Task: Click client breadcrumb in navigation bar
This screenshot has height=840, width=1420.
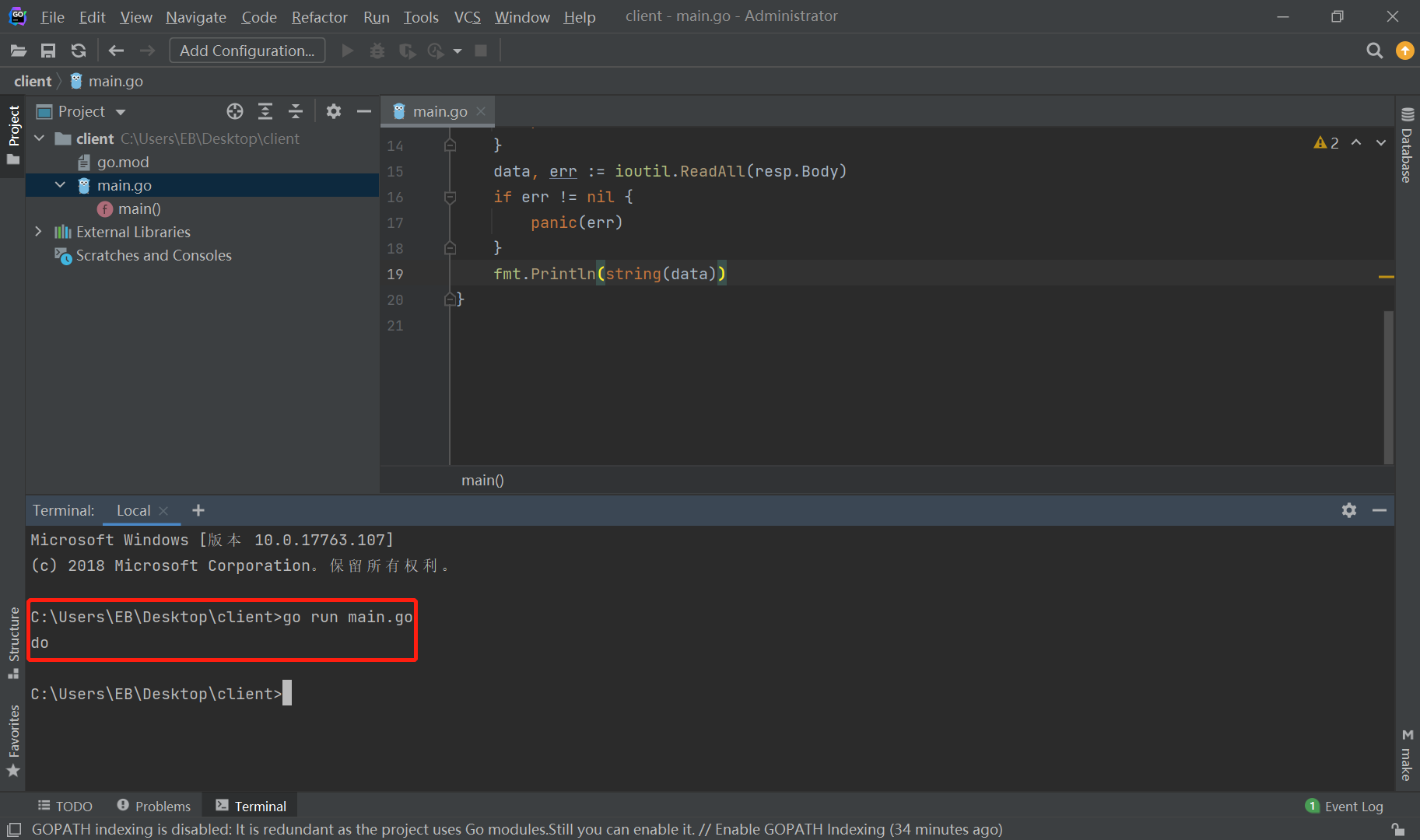Action: pyautogui.click(x=33, y=81)
